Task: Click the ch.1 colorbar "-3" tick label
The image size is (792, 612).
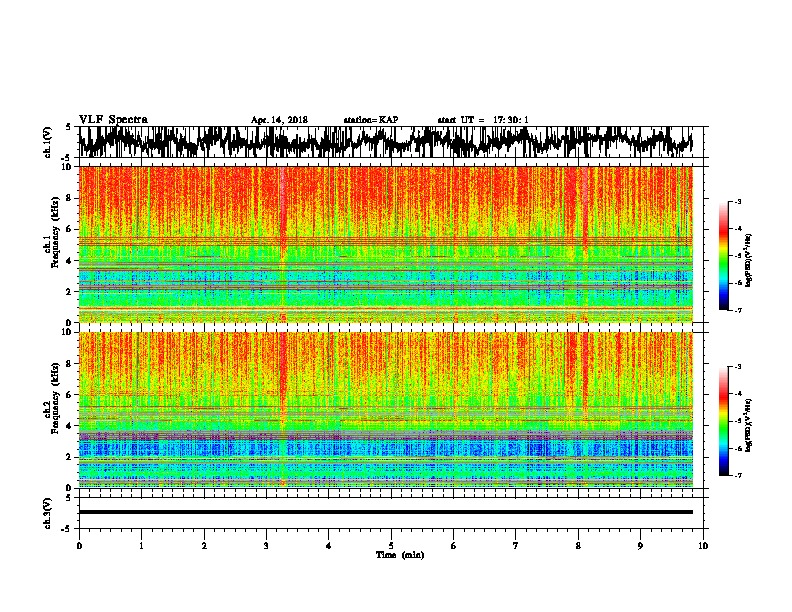Action: pyautogui.click(x=738, y=202)
